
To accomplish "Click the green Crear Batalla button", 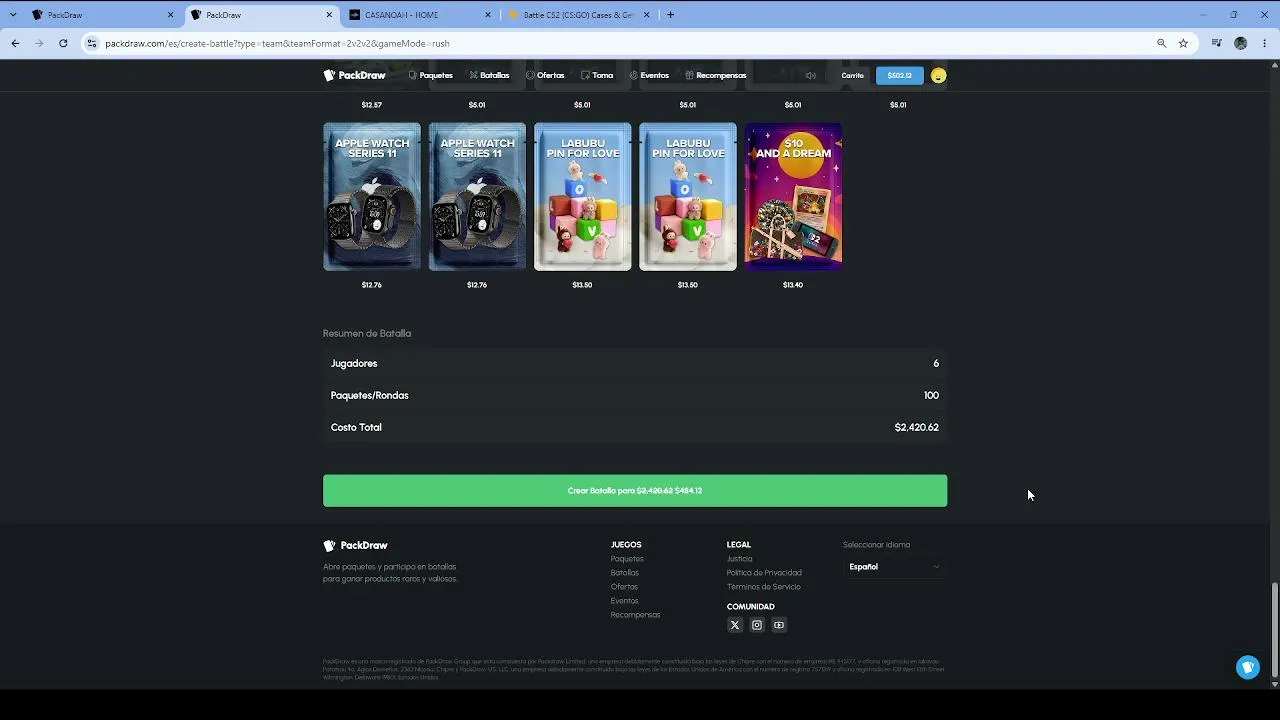I will [x=635, y=491].
